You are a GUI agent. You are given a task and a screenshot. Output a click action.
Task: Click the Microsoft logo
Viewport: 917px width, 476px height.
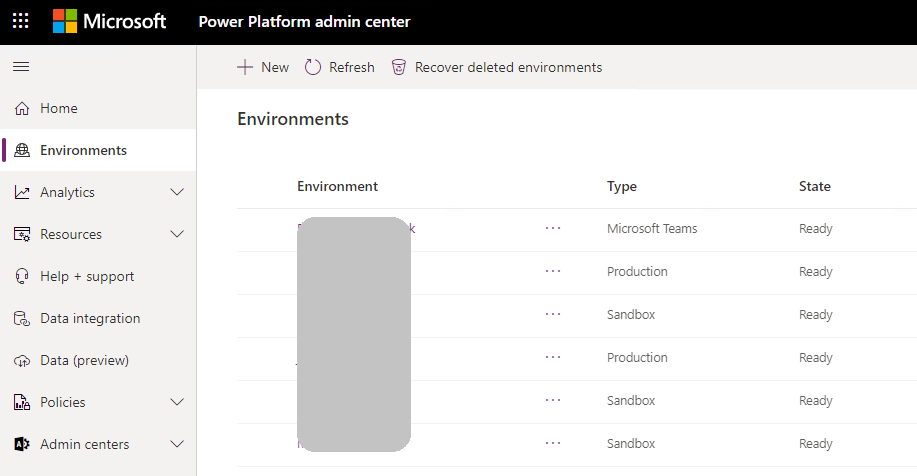click(109, 22)
